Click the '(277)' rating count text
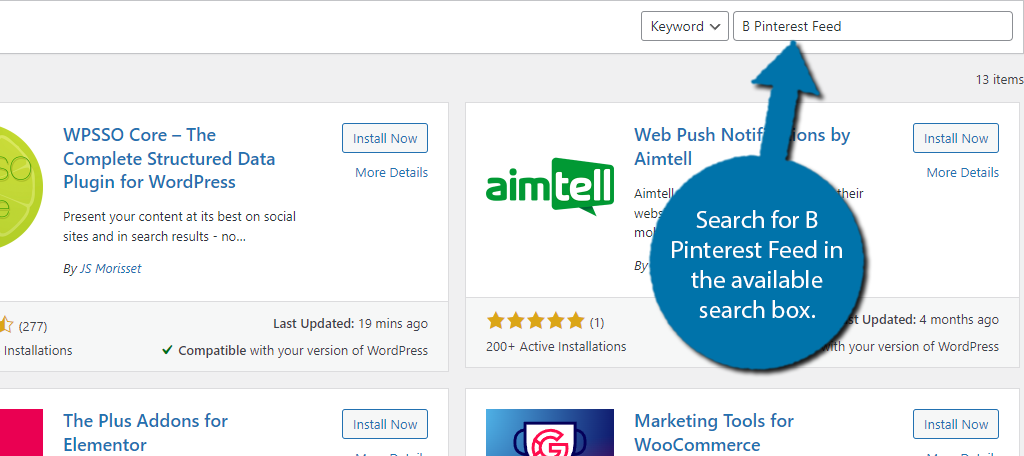 [x=33, y=326]
